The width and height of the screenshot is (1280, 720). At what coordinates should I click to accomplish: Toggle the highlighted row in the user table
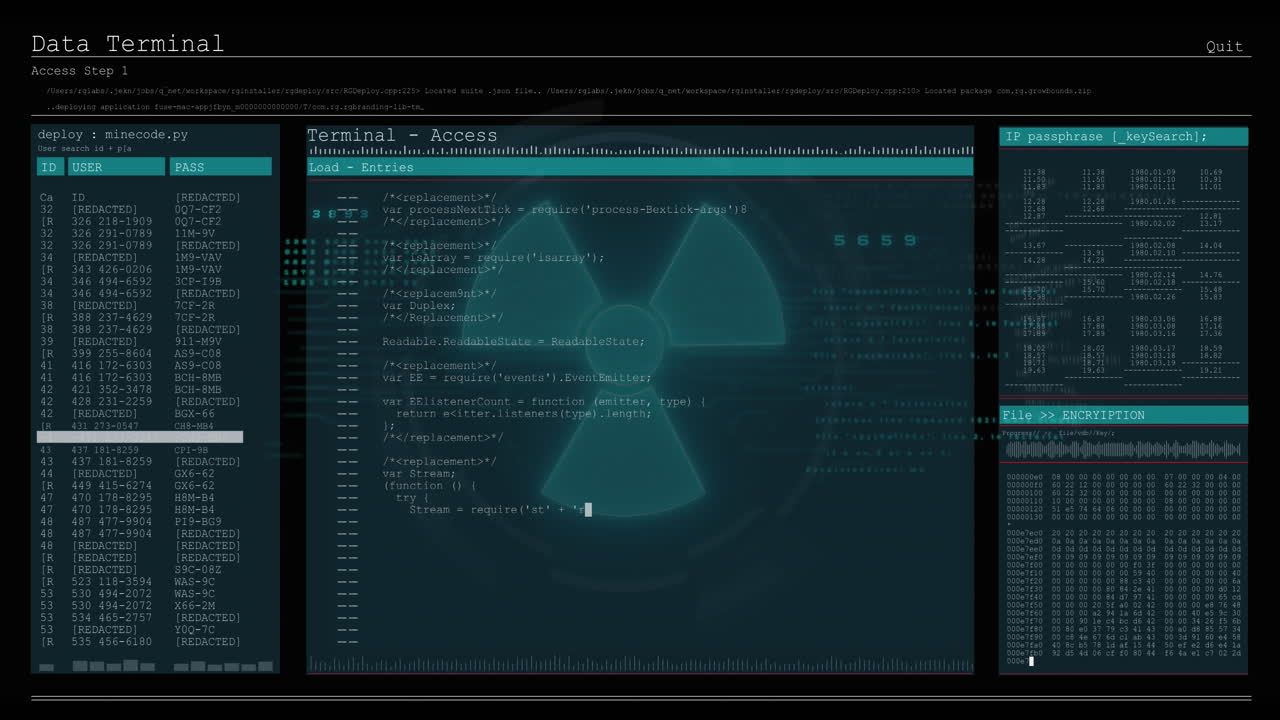tap(140, 437)
